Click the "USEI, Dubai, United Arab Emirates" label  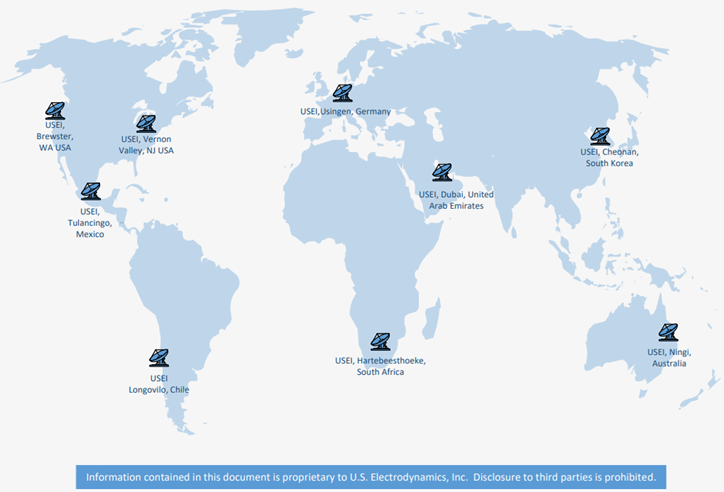(x=456, y=200)
